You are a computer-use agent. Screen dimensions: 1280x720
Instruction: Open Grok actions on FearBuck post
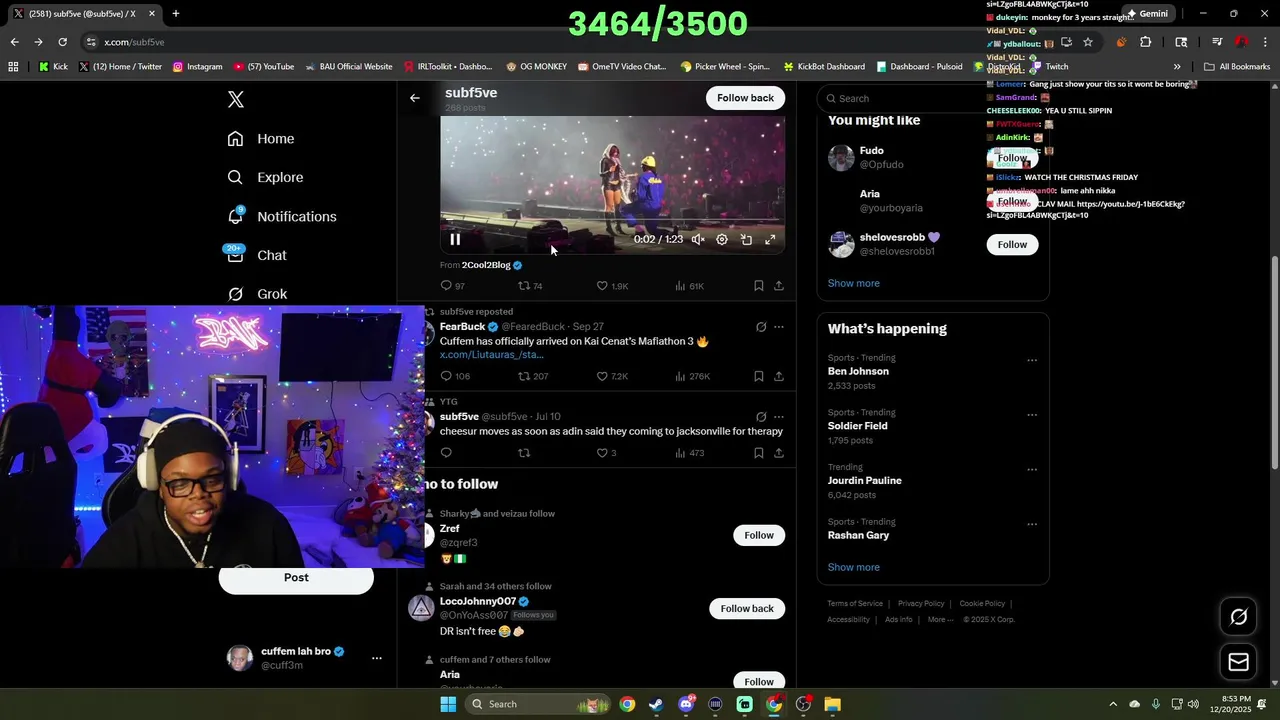(761, 327)
